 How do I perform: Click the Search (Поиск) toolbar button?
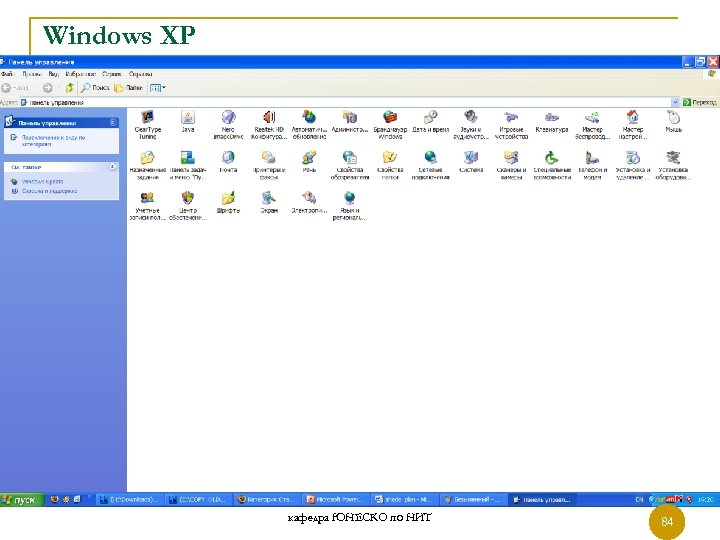point(95,87)
